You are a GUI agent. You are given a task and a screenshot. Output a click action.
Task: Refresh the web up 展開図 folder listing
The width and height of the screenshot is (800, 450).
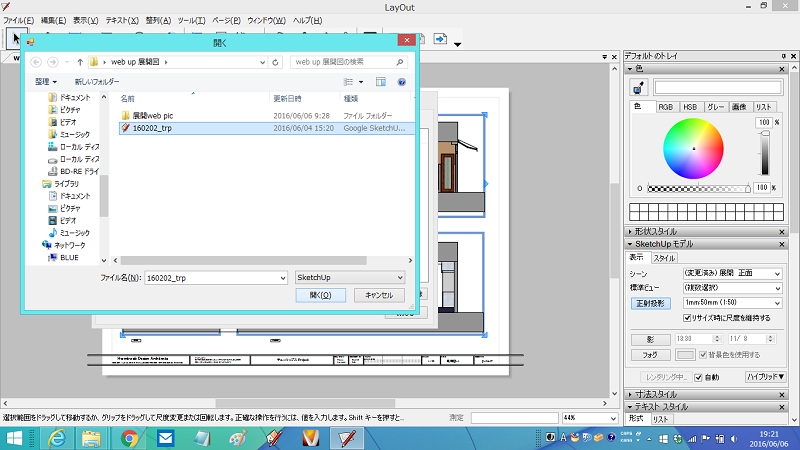277,62
